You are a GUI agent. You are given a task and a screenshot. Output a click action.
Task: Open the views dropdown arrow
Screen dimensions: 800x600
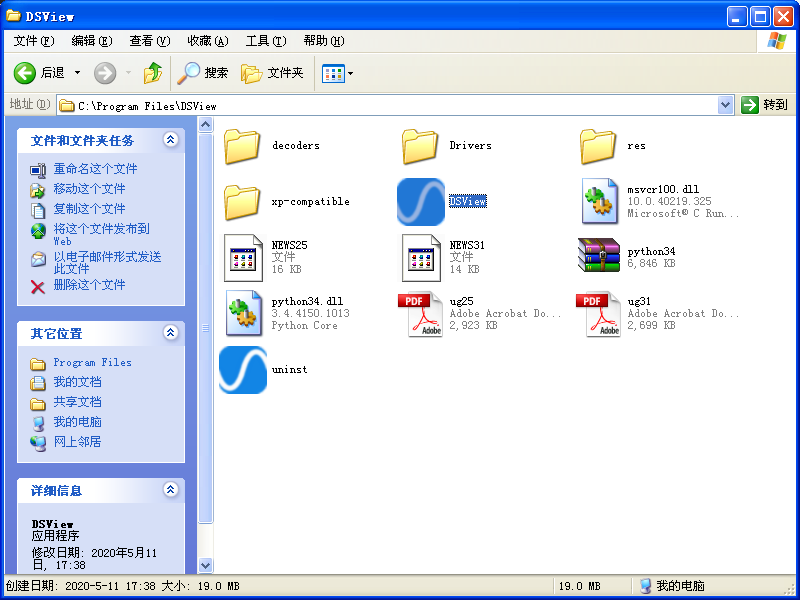(351, 73)
